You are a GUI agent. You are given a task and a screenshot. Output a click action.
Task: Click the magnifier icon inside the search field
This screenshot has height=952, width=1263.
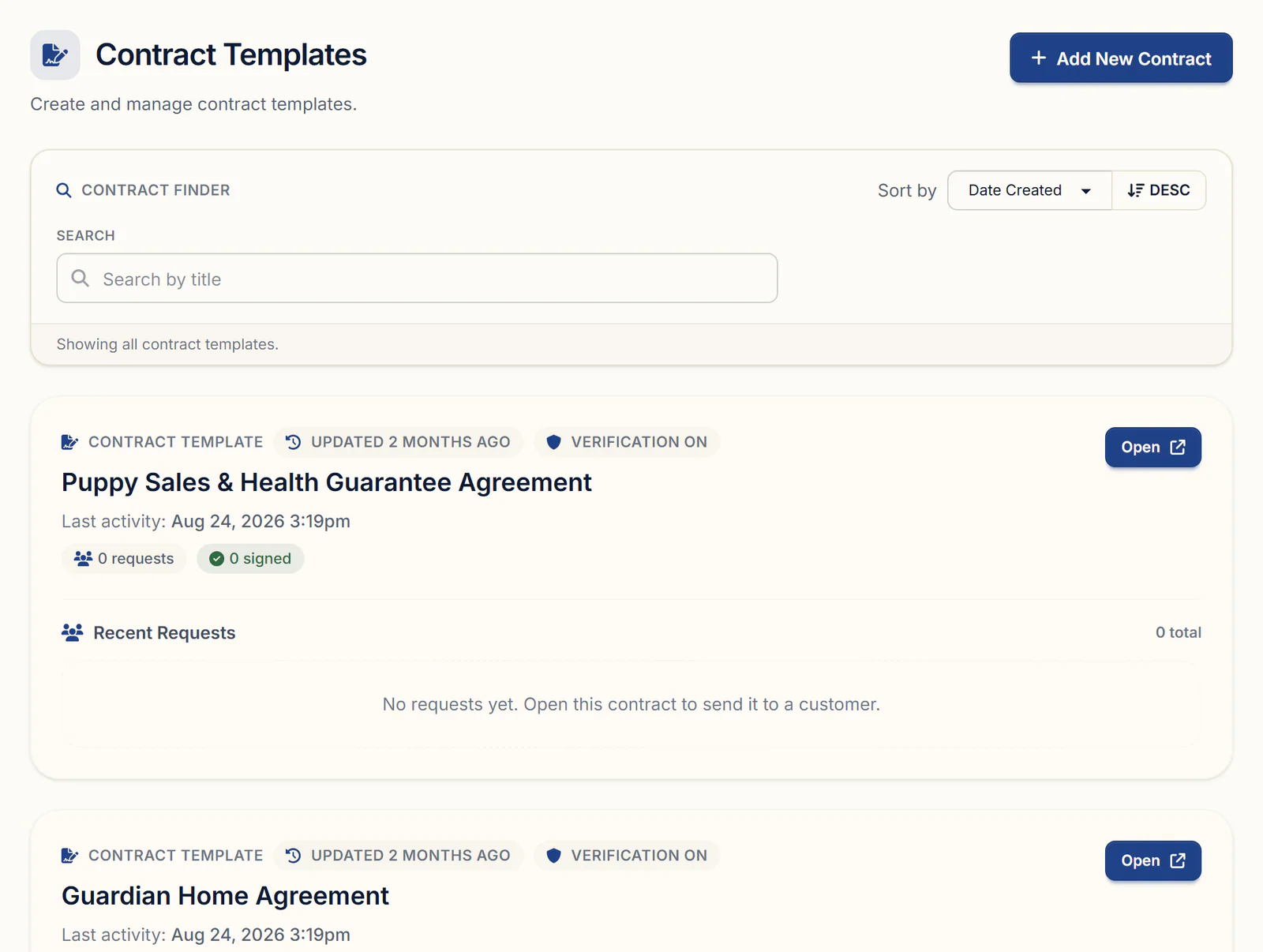(81, 278)
